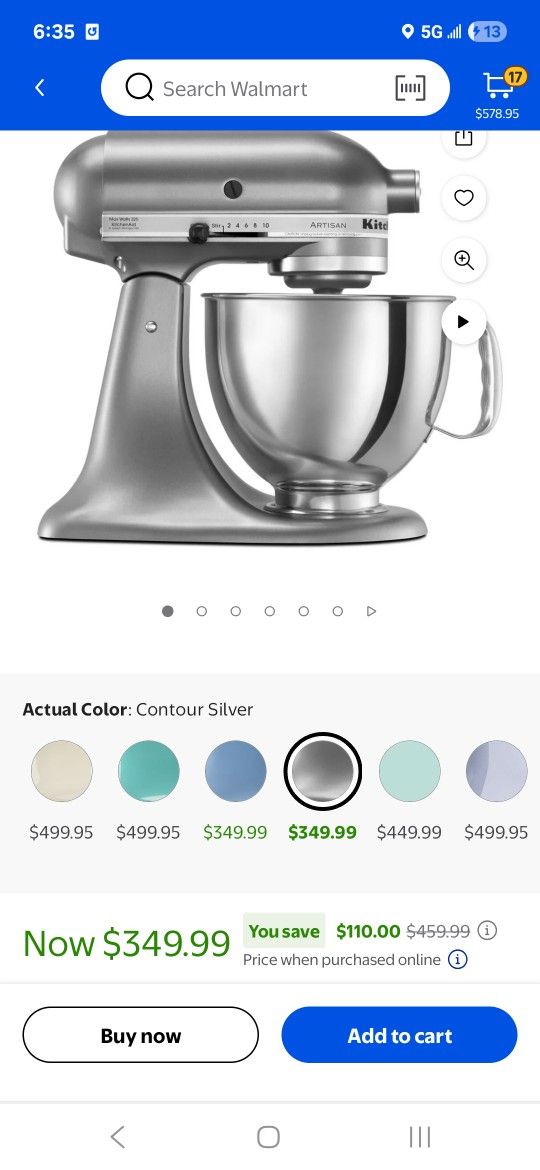Tap the Add to cart button
The image size is (540, 1170).
click(399, 1035)
